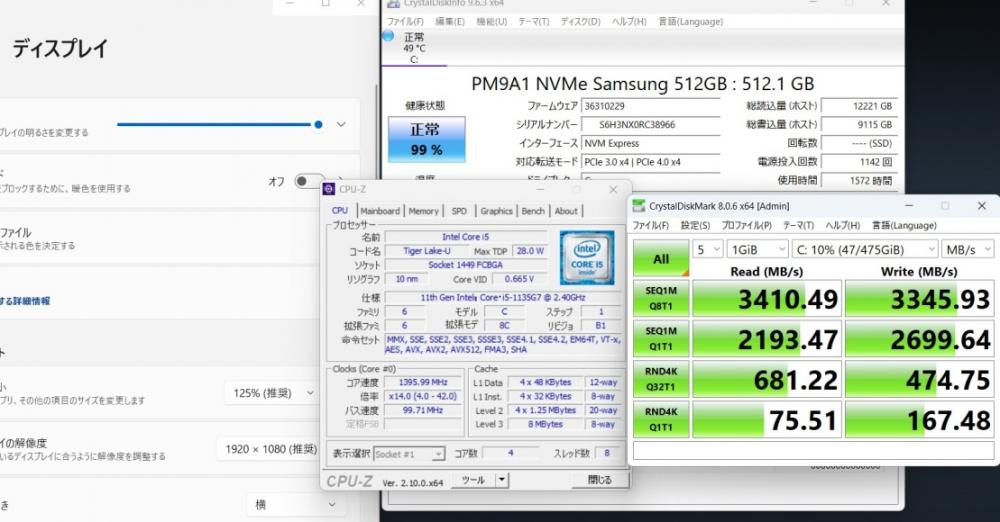Run the RND4K Q32T1 test

click(x=661, y=379)
